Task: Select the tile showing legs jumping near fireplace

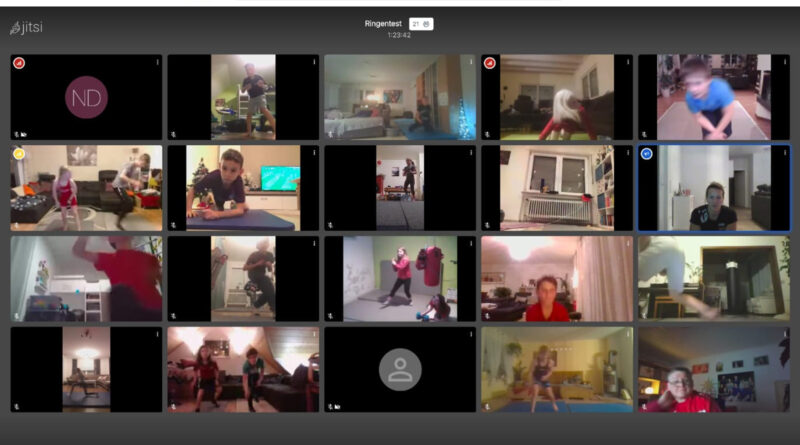Action: [x=714, y=279]
